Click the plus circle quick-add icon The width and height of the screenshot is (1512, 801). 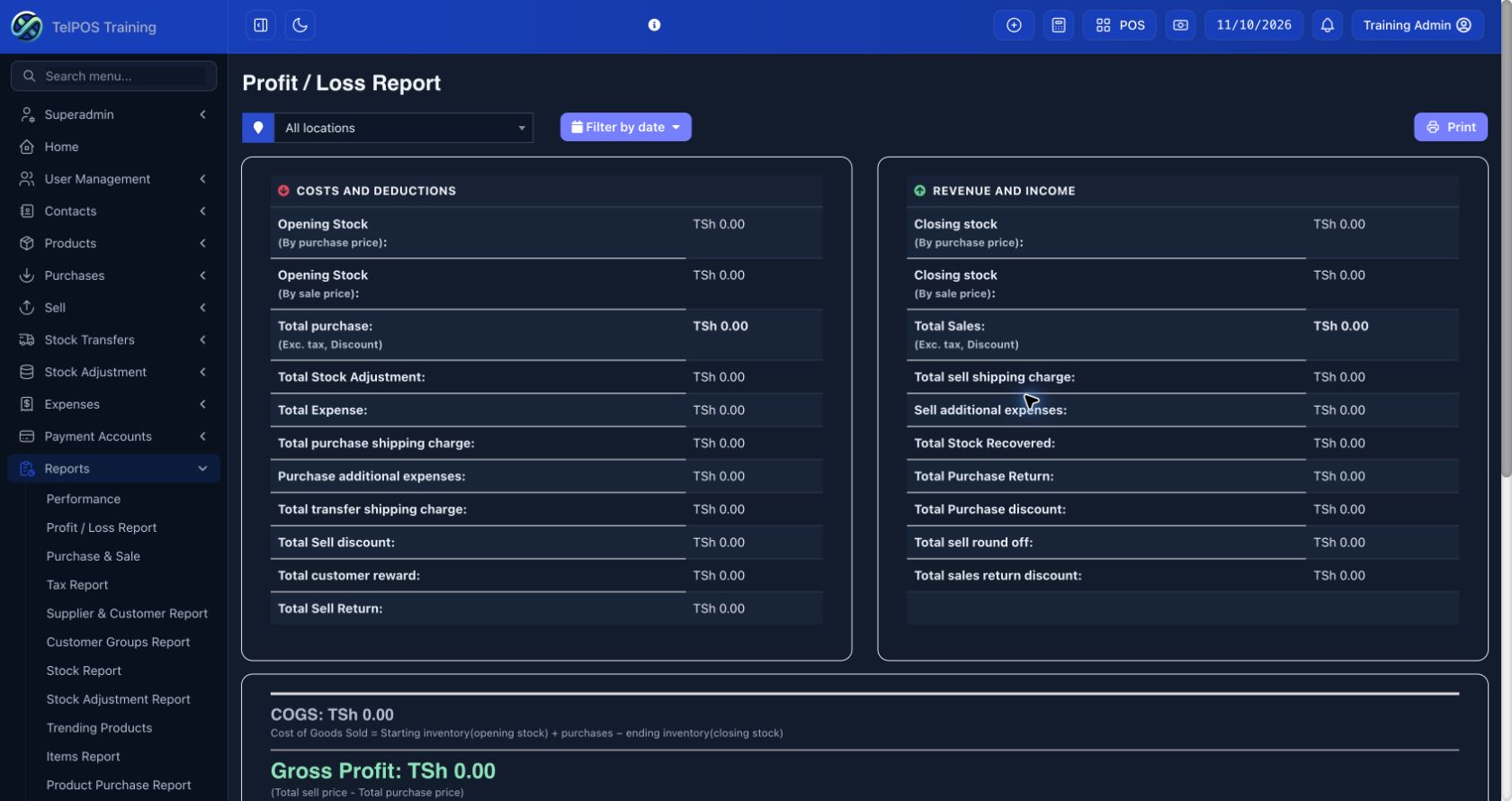coord(1014,25)
